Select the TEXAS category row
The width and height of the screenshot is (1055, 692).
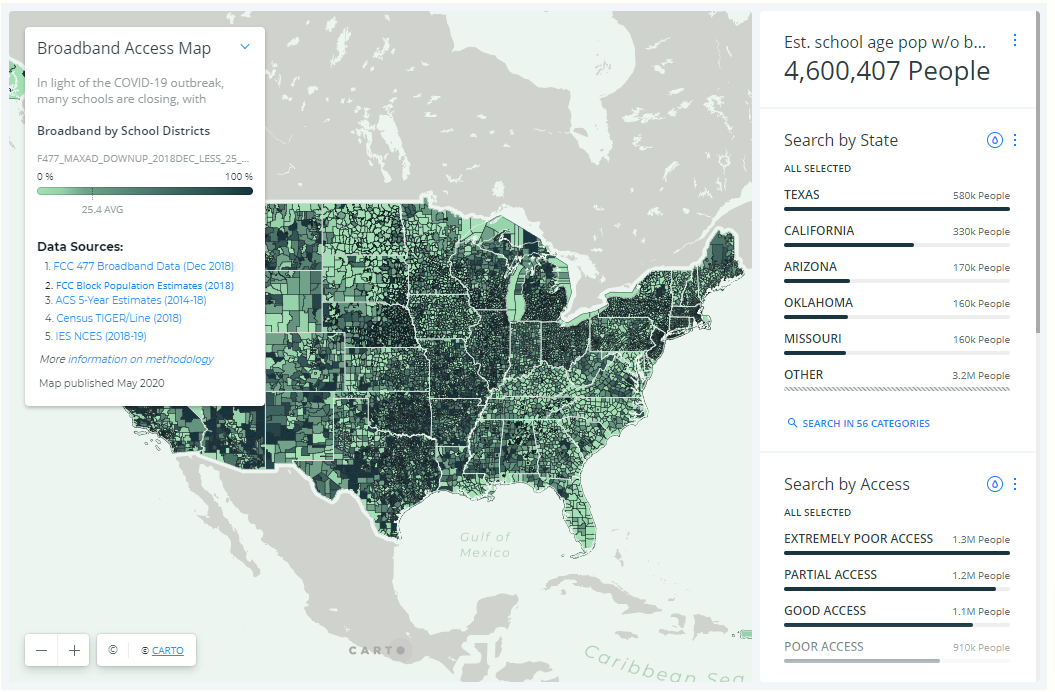[897, 199]
